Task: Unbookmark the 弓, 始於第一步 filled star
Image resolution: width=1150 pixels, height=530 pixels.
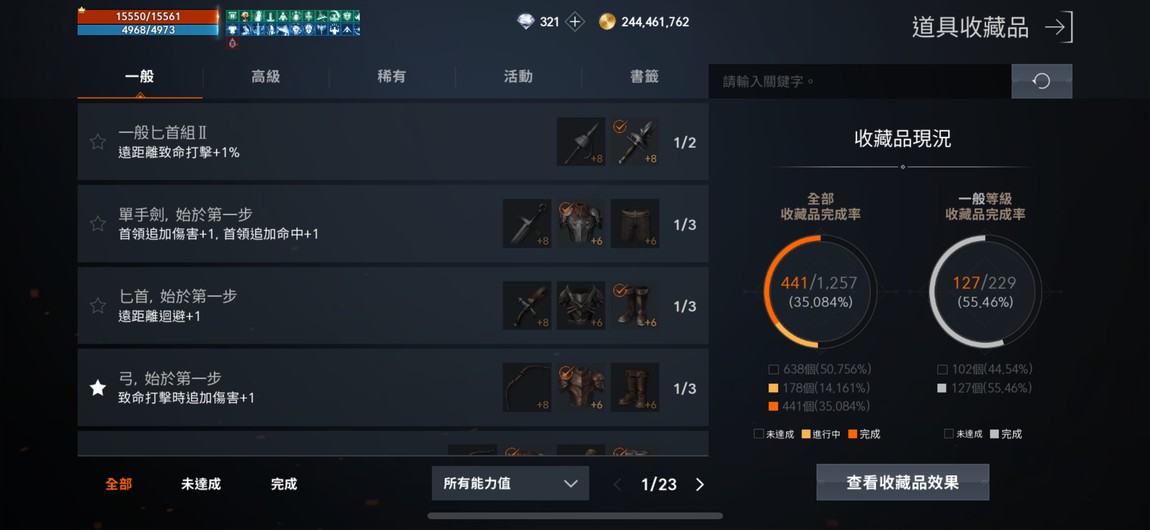Action: tap(98, 388)
